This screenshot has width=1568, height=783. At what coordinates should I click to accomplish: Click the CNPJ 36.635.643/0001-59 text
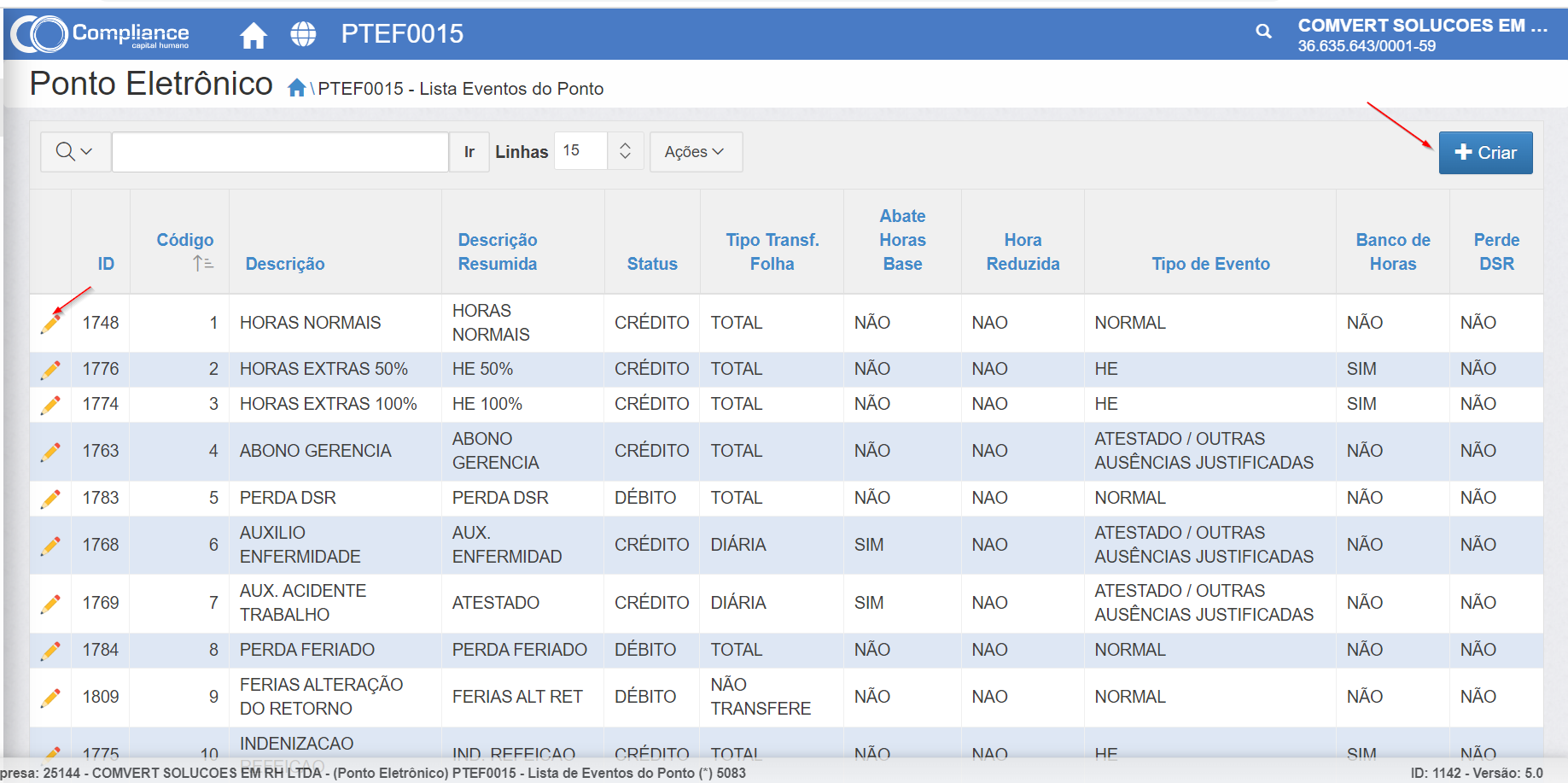pyautogui.click(x=1367, y=46)
